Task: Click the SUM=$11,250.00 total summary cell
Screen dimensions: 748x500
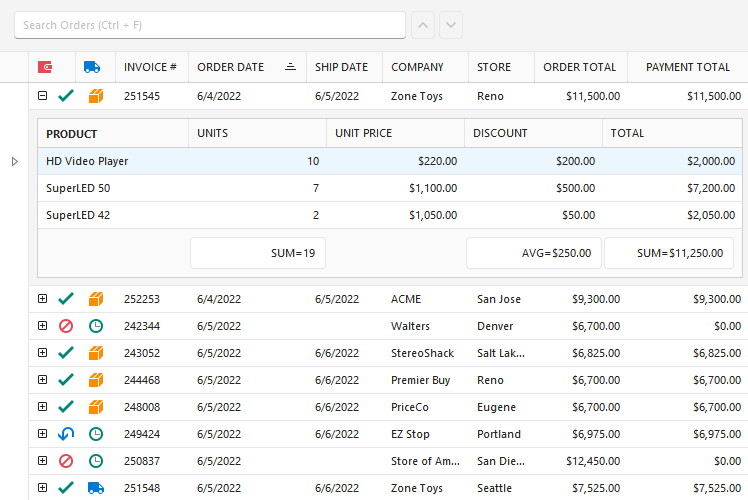Action: click(669, 253)
